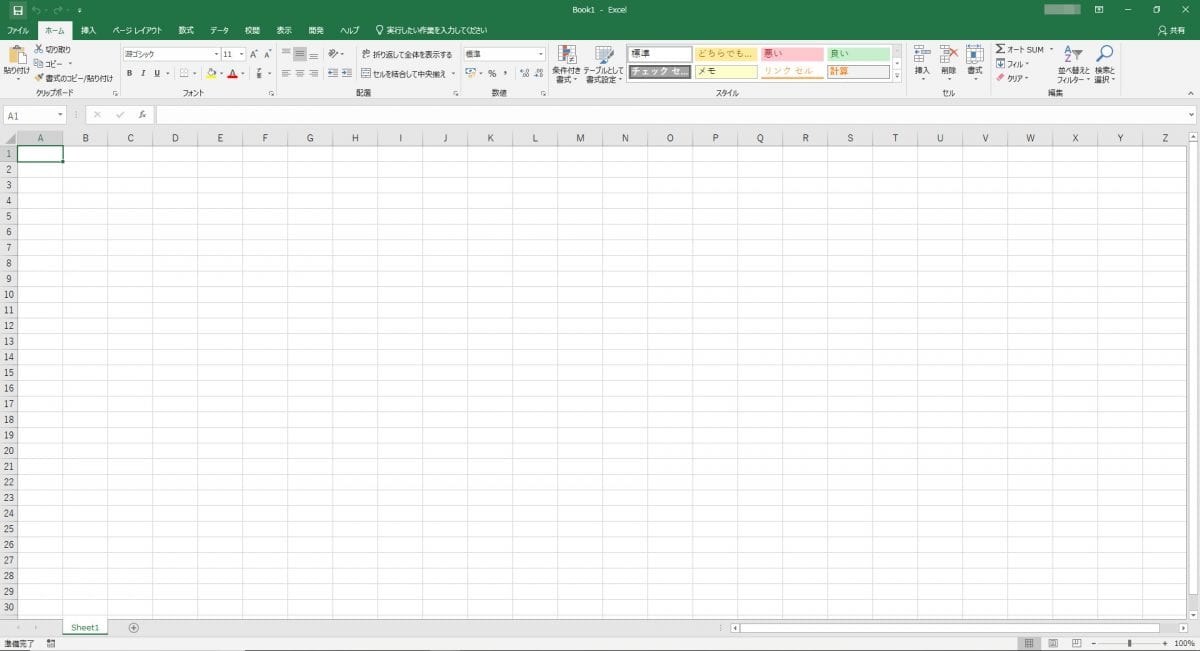Switch to the Formulas (数式) tab
The image size is (1200, 651).
(x=186, y=30)
